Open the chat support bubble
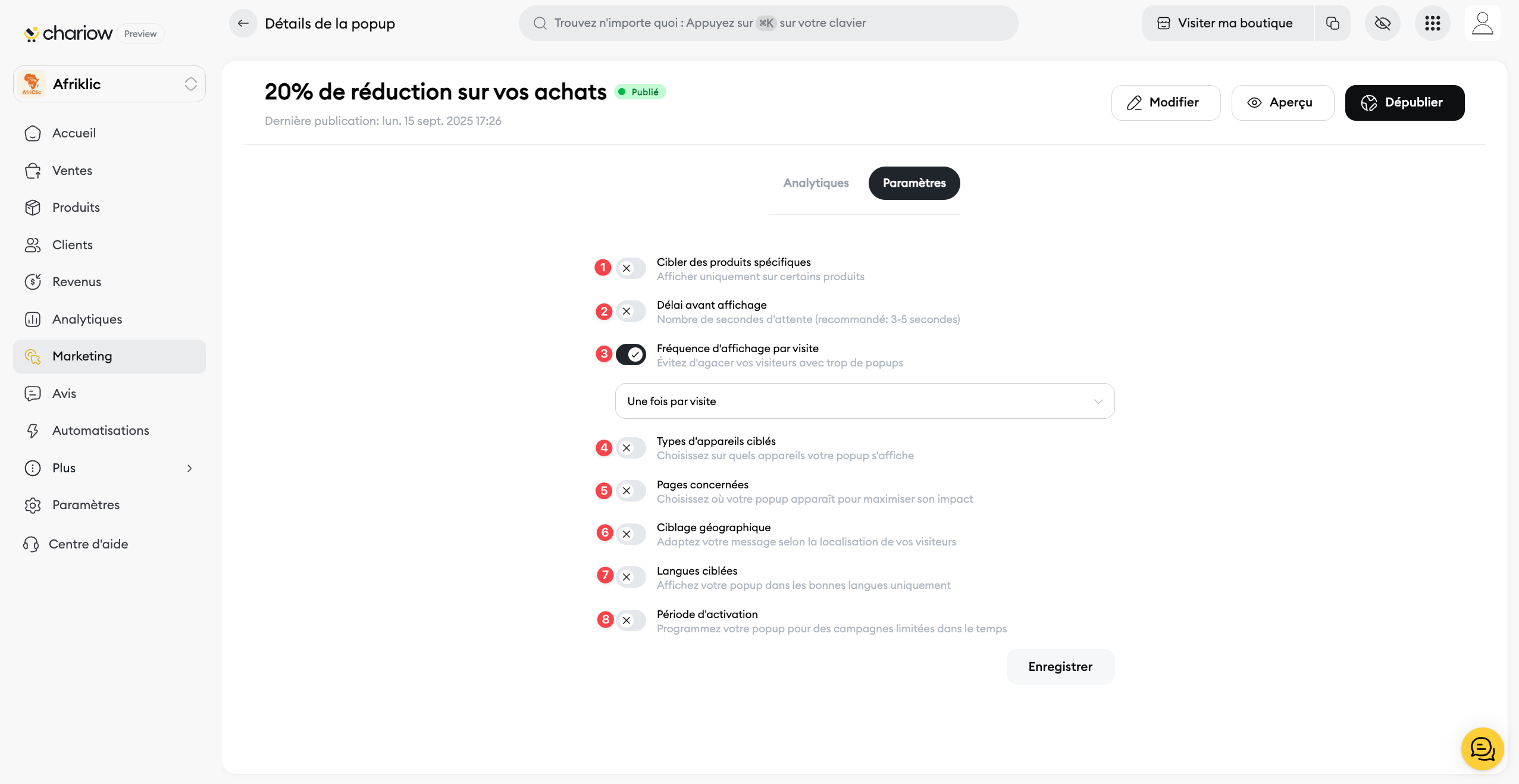This screenshot has width=1519, height=784. [1482, 748]
